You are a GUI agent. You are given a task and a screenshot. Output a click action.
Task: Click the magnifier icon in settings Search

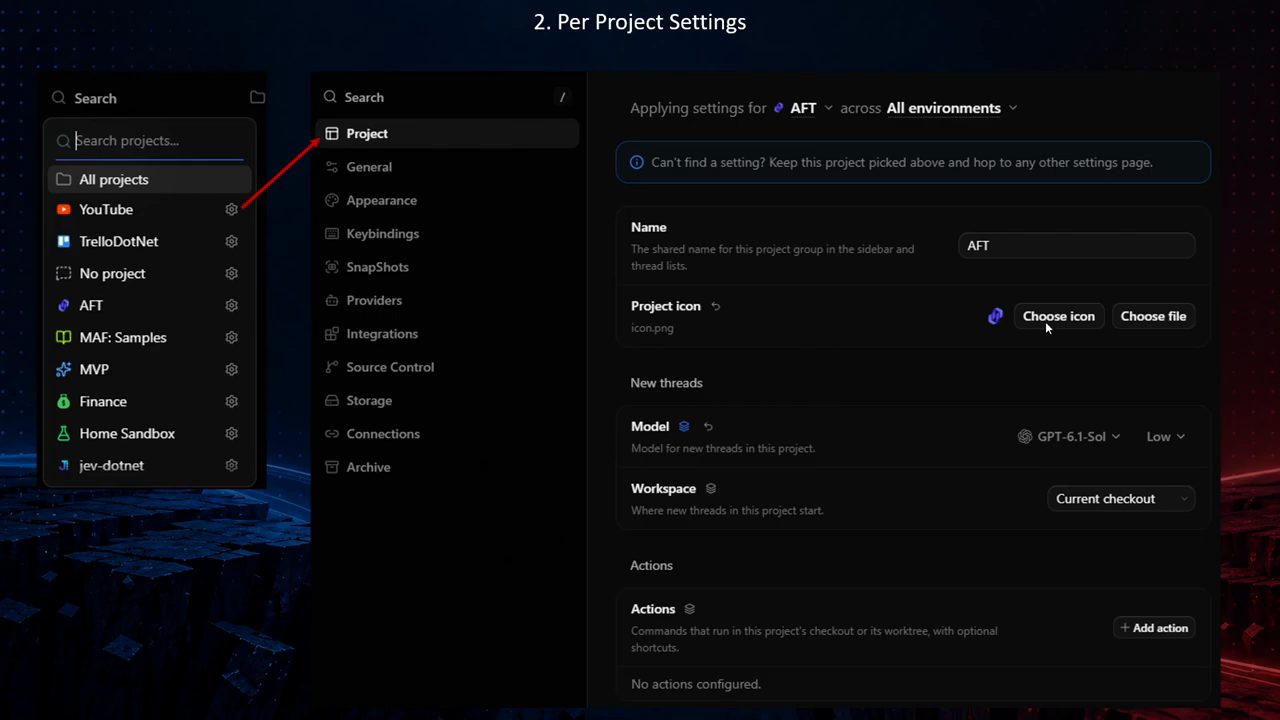click(x=330, y=97)
